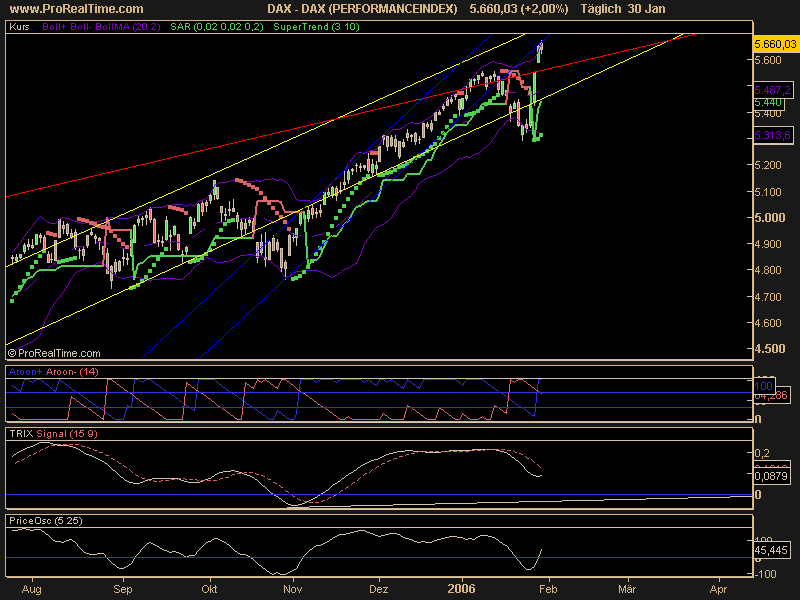Viewport: 800px width, 600px height.
Task: Click the blue Aroon 100 value tag
Action: (x=764, y=386)
